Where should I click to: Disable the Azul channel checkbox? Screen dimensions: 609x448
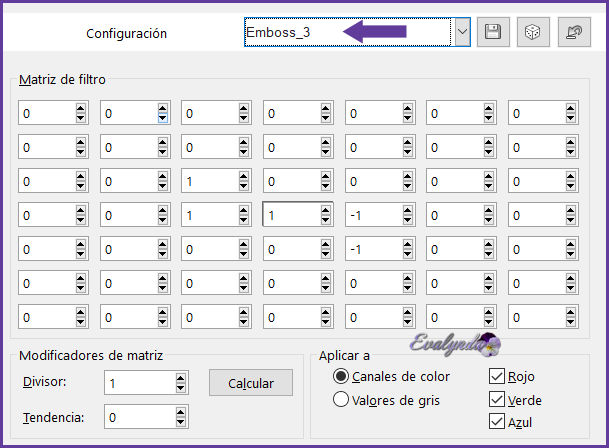point(498,422)
